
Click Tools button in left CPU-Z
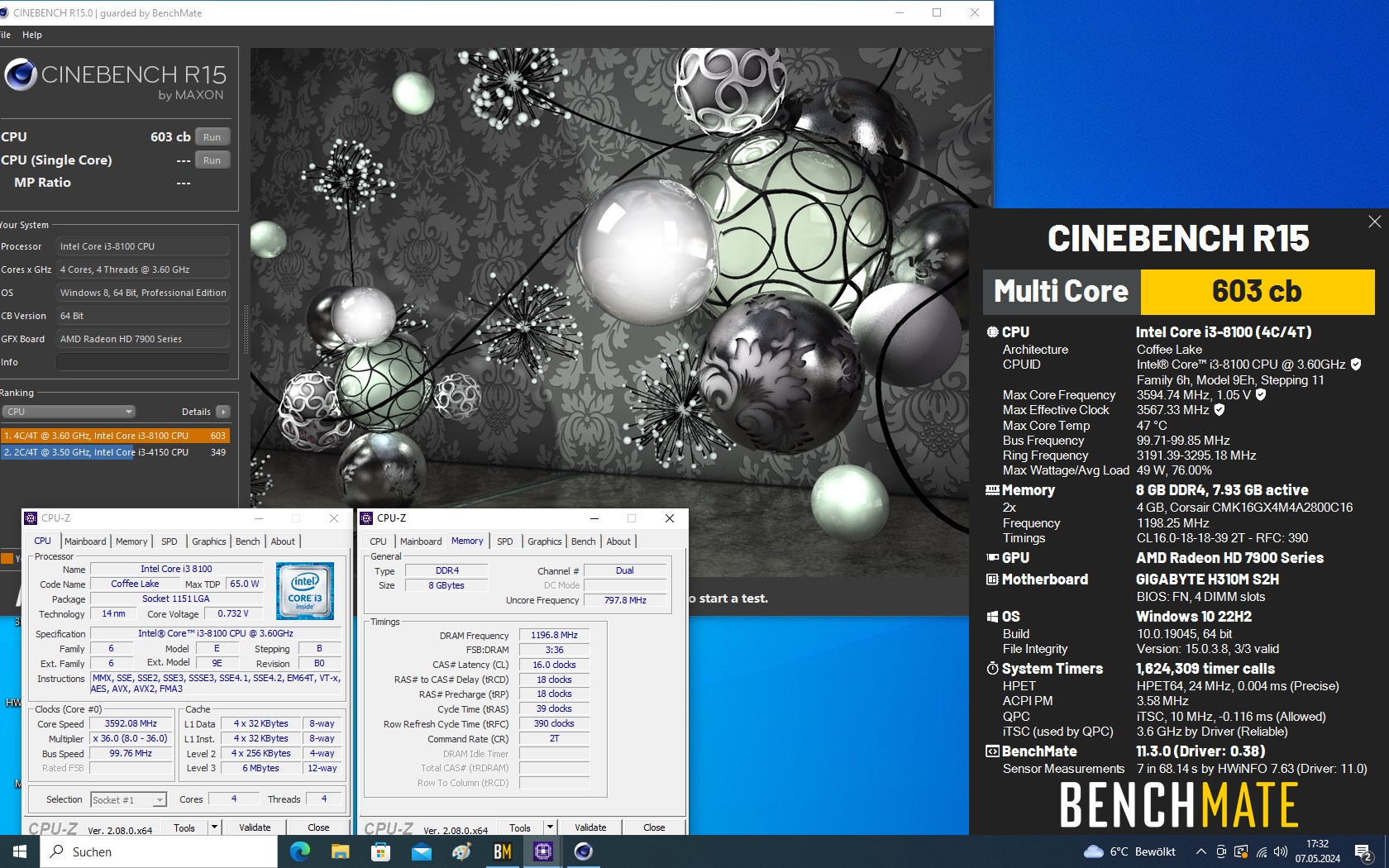coord(185,827)
